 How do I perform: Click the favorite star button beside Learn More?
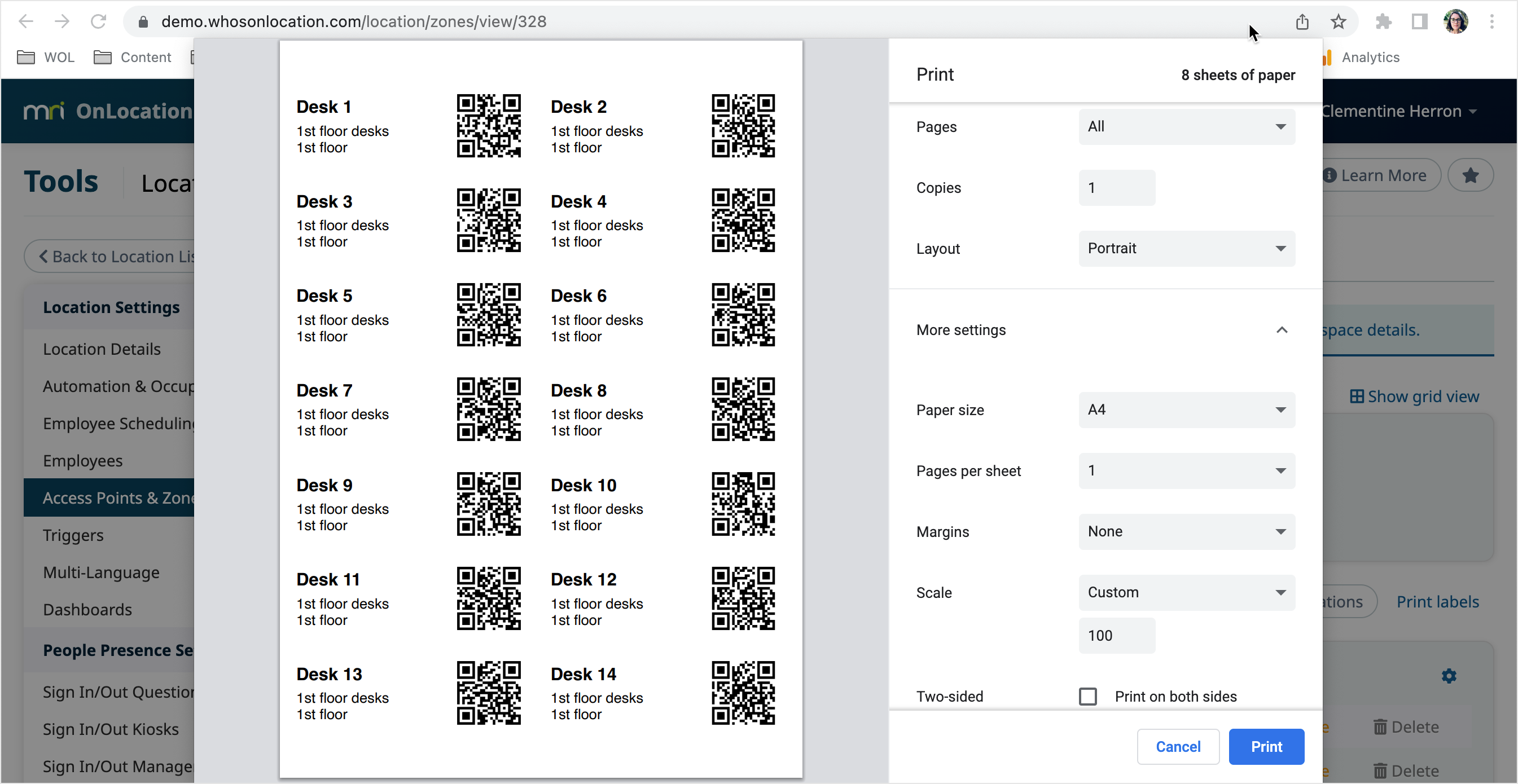point(1470,175)
